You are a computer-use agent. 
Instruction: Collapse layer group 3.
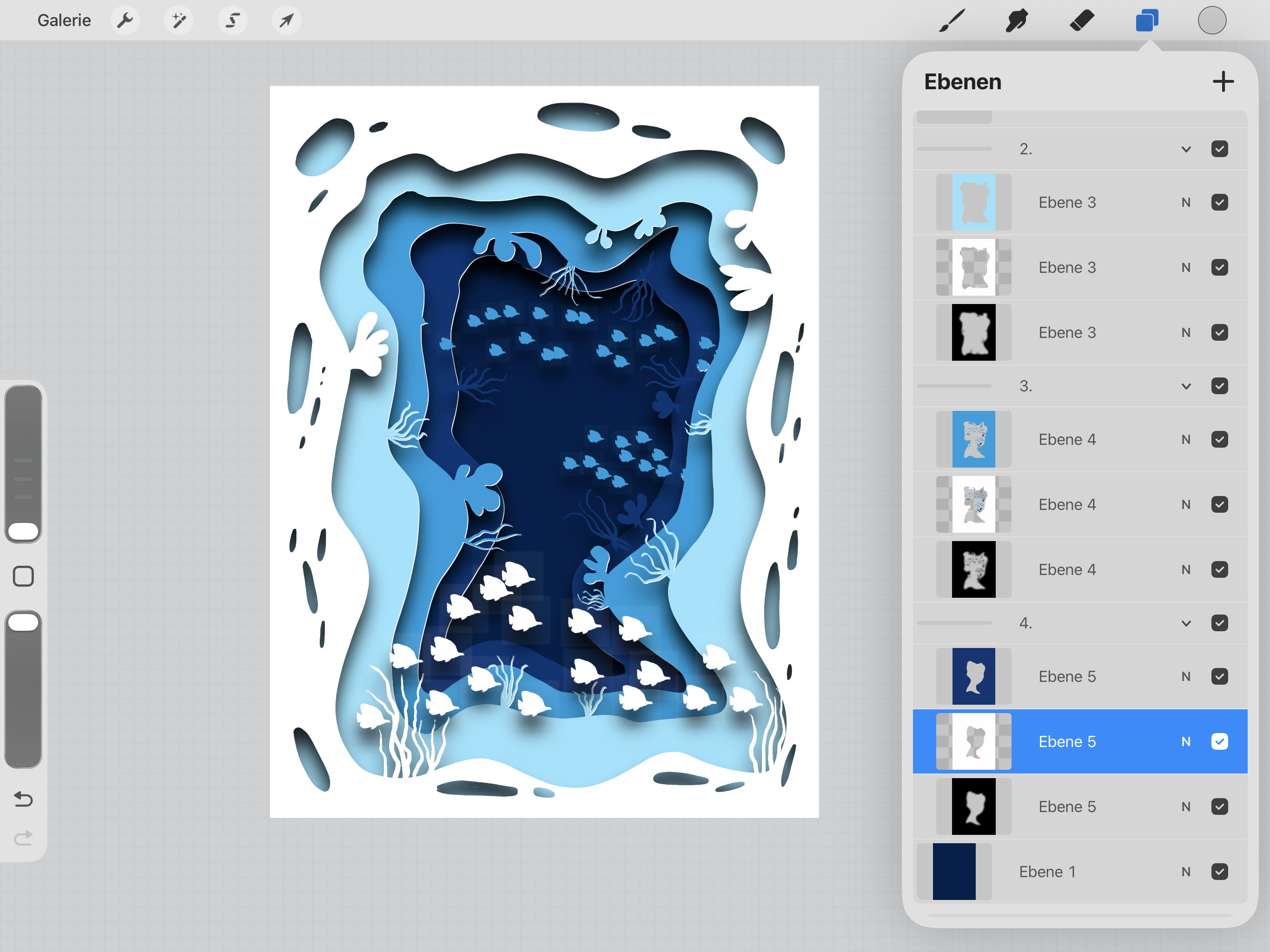click(x=1185, y=386)
